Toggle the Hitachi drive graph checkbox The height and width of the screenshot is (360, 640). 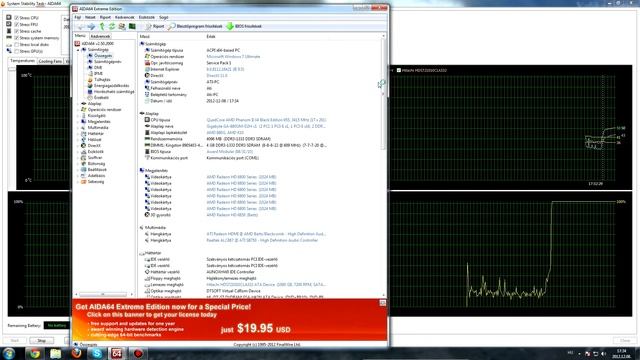[399, 70]
